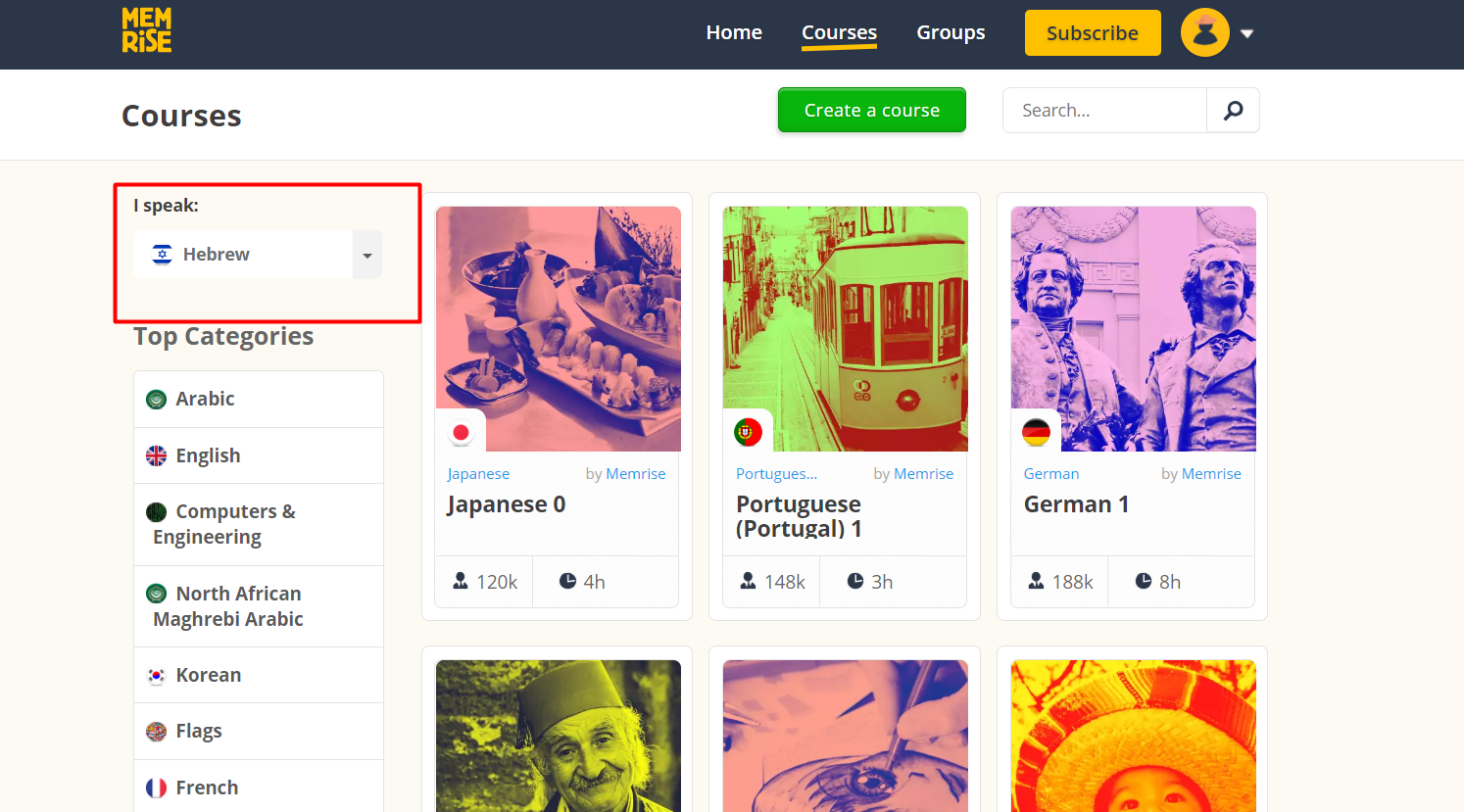This screenshot has width=1464, height=812.
Task: Click the Japan flag badge on Japanese 0
Action: click(461, 432)
